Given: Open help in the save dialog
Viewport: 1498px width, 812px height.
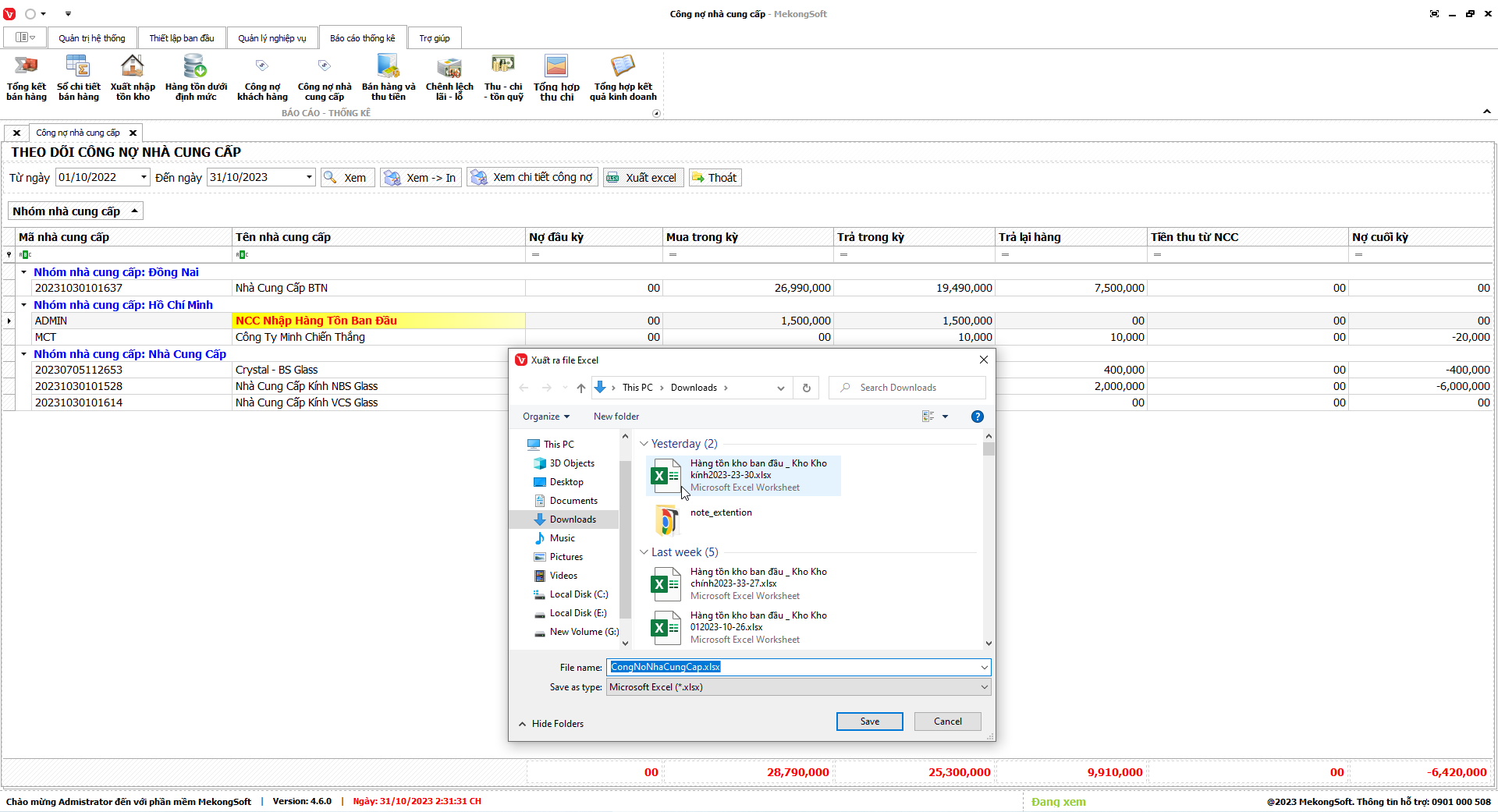Looking at the screenshot, I should (x=978, y=417).
